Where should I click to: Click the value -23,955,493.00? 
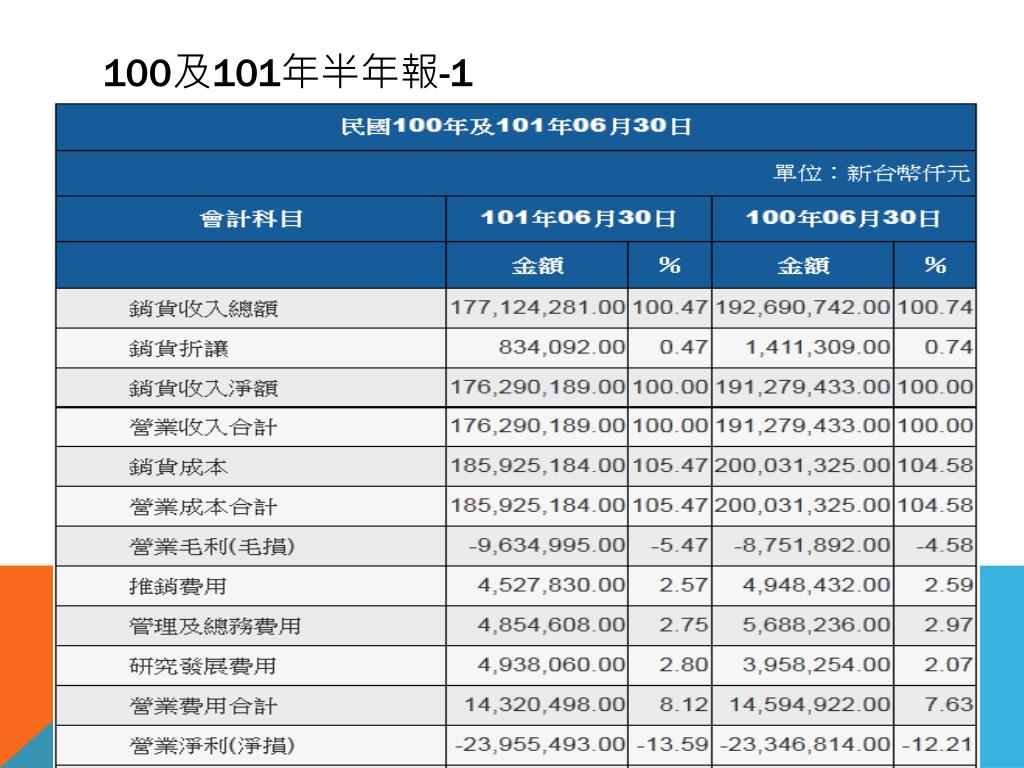coord(539,744)
